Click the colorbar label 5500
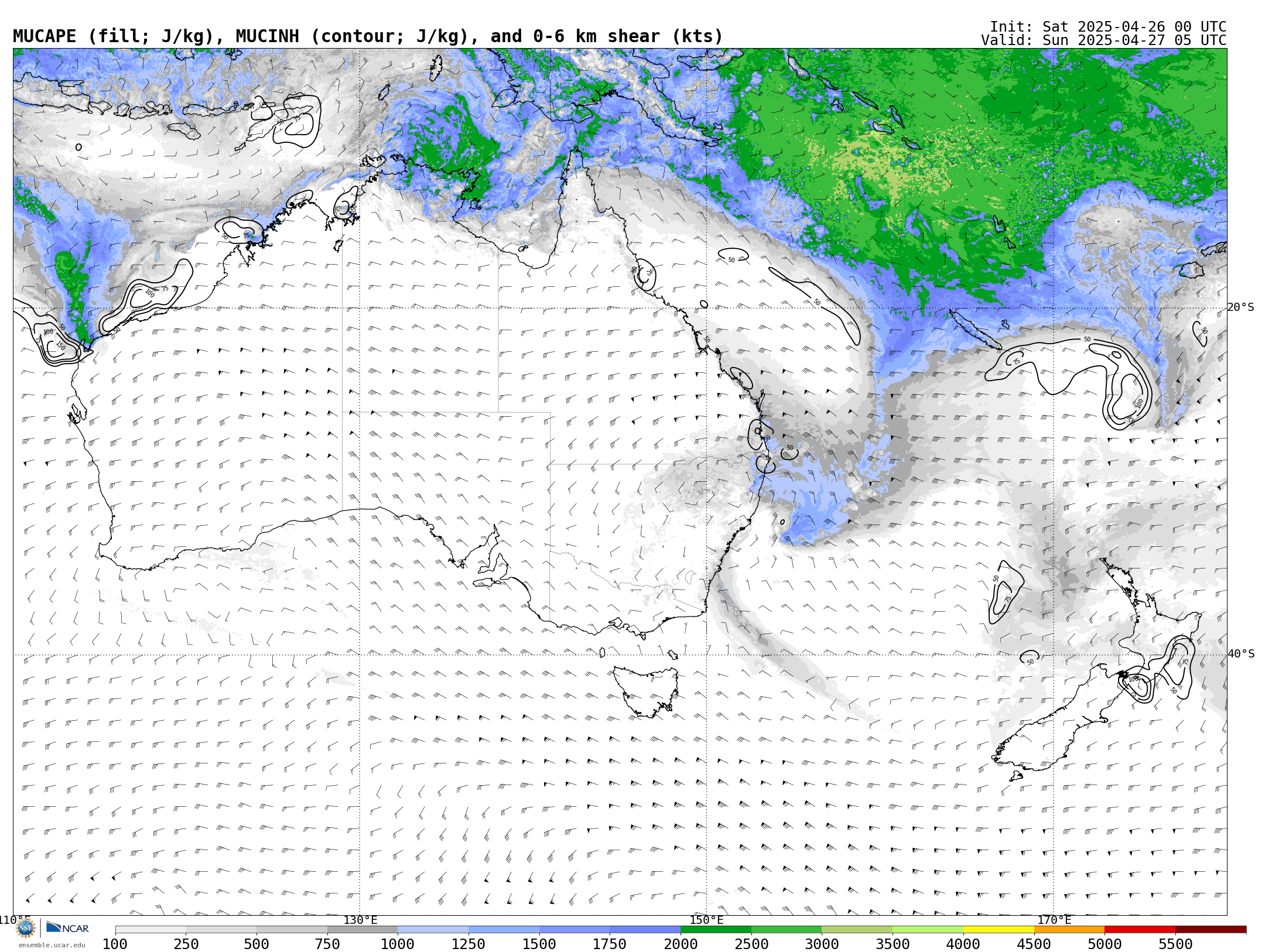 pos(1175,944)
